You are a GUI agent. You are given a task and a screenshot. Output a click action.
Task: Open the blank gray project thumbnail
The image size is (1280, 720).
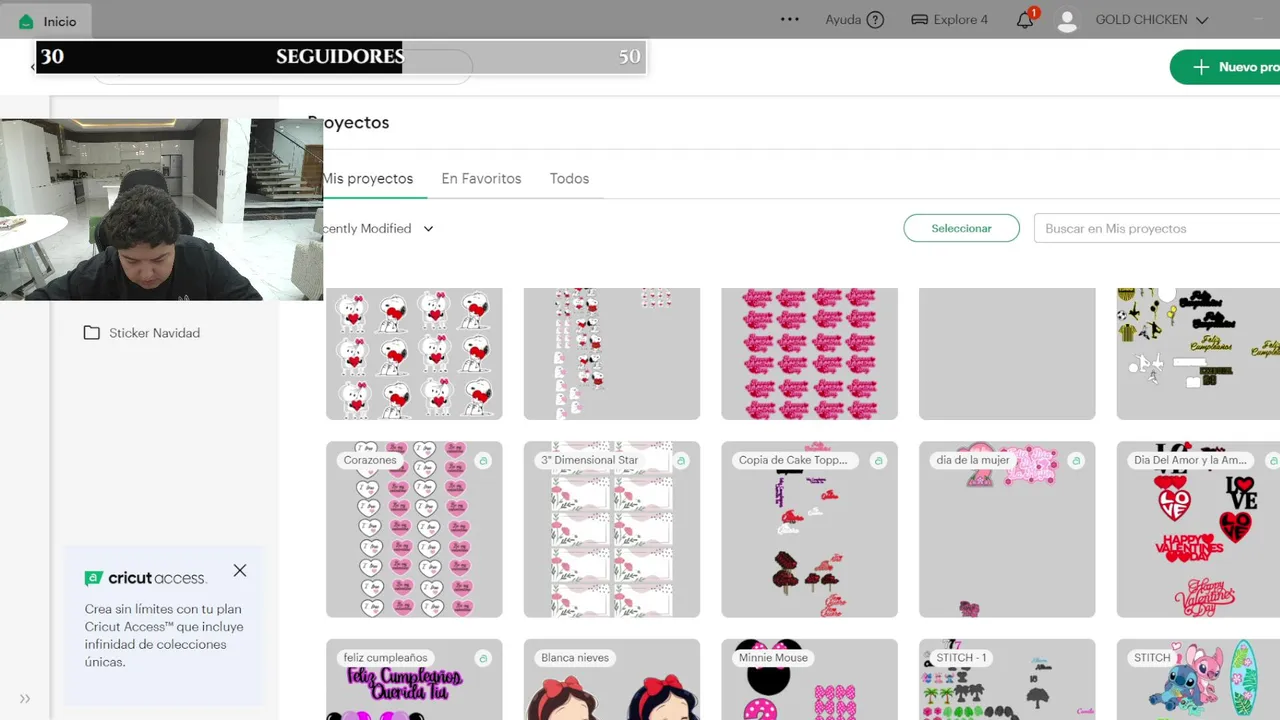(1007, 354)
